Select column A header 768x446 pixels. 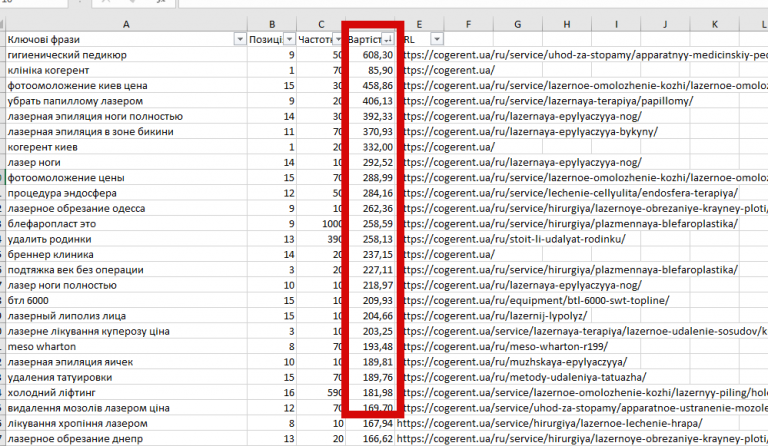click(x=126, y=24)
